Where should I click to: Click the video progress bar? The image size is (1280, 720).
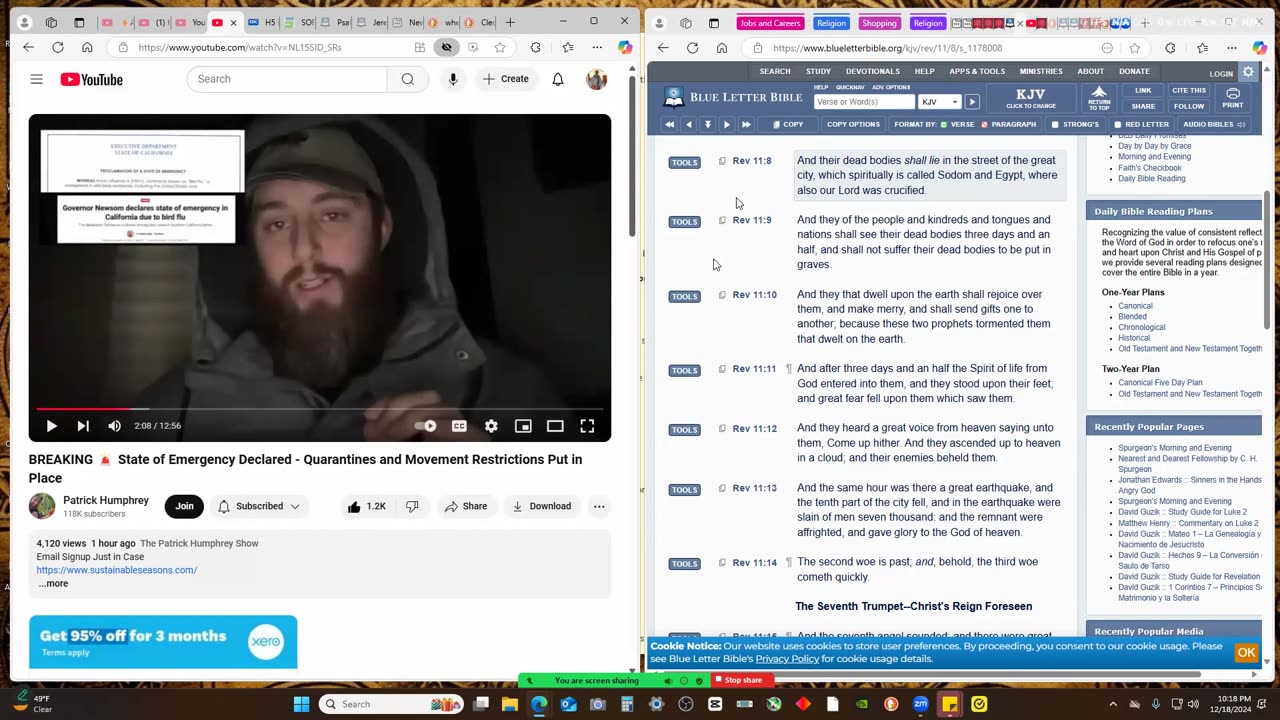tap(319, 408)
